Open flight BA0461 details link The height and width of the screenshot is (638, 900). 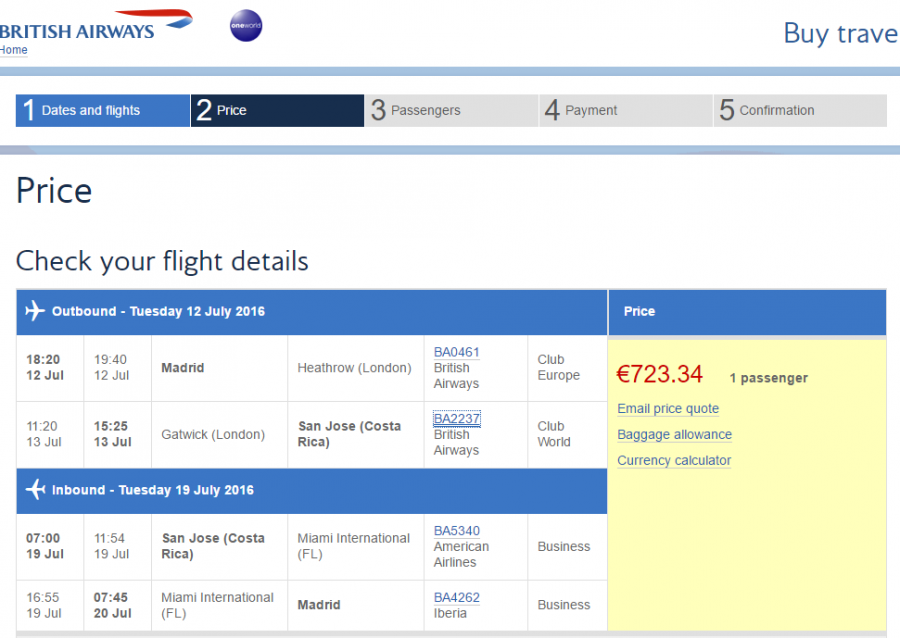[x=457, y=352]
